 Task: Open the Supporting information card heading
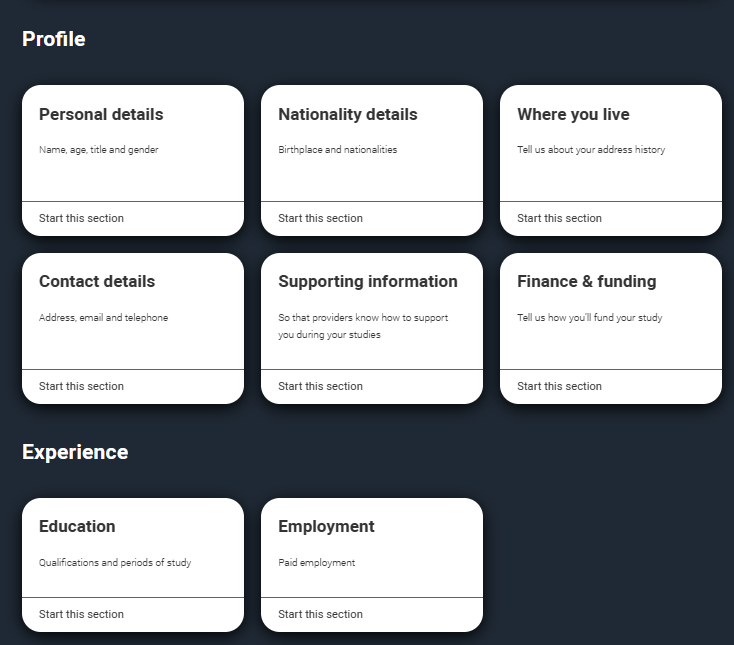pos(368,281)
